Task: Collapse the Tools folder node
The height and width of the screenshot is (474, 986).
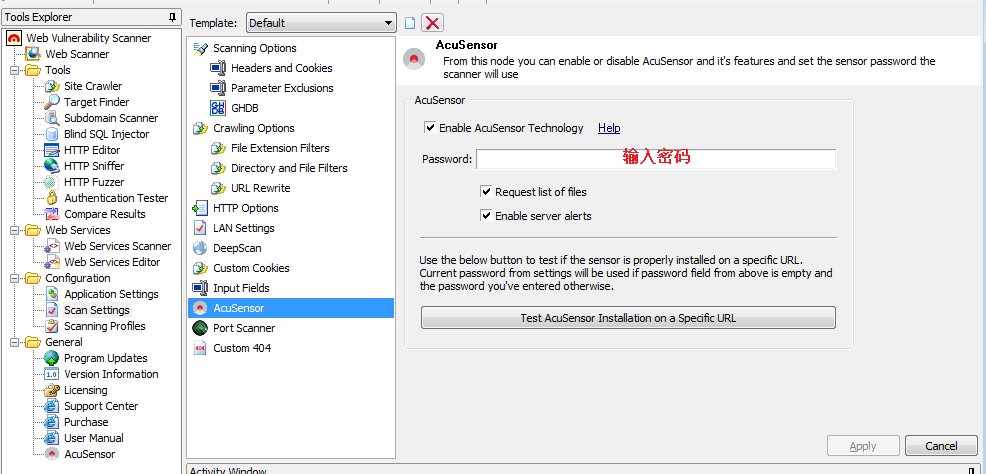Action: pyautogui.click(x=15, y=70)
